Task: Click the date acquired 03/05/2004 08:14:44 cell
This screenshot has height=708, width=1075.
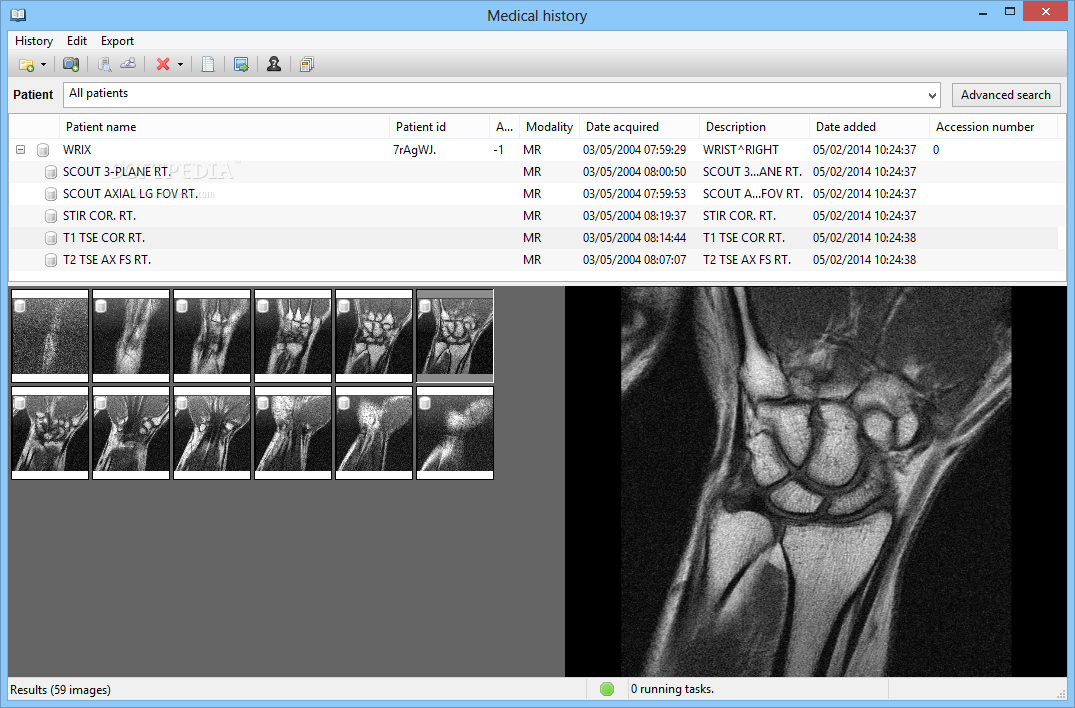Action: click(634, 238)
